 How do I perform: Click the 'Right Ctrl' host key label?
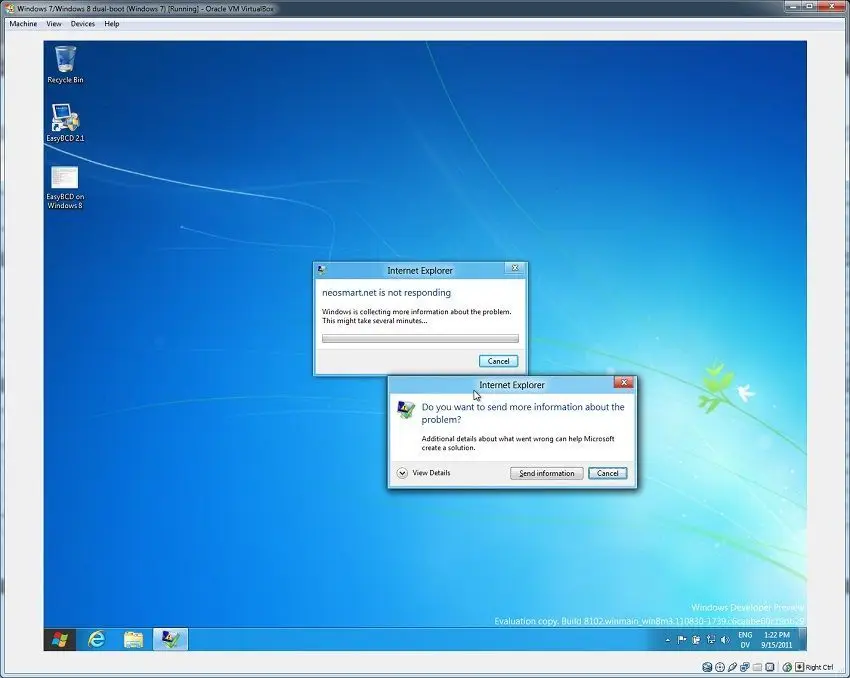coord(819,667)
